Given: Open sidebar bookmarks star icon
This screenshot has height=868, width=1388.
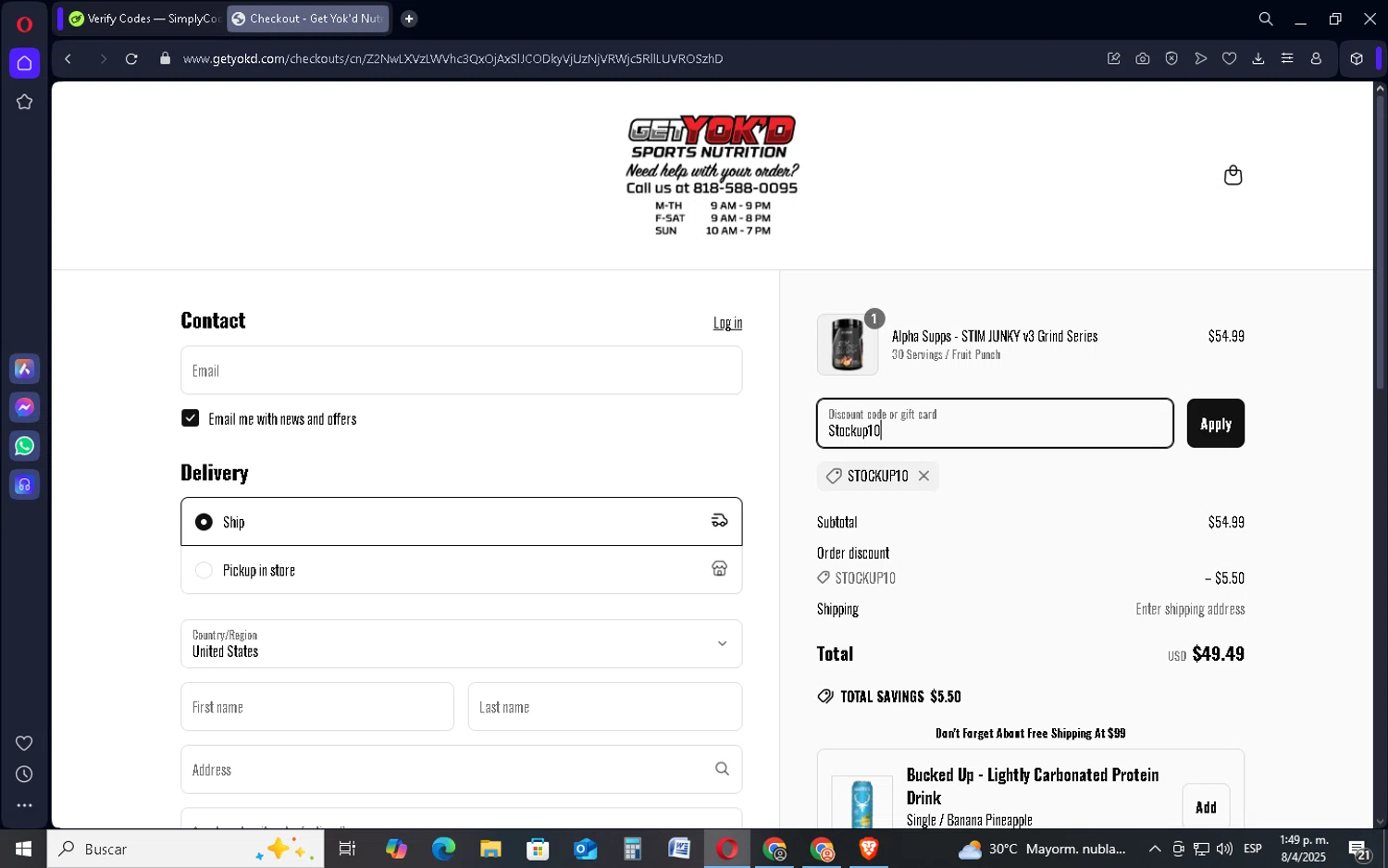Looking at the screenshot, I should click(x=24, y=102).
